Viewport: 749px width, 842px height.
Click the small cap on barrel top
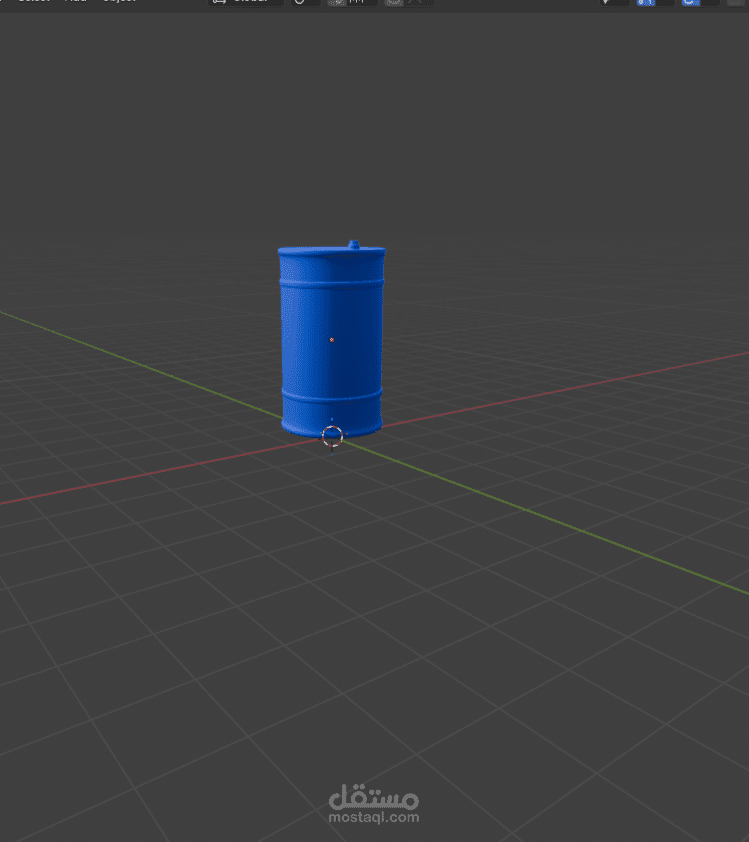pyautogui.click(x=354, y=245)
